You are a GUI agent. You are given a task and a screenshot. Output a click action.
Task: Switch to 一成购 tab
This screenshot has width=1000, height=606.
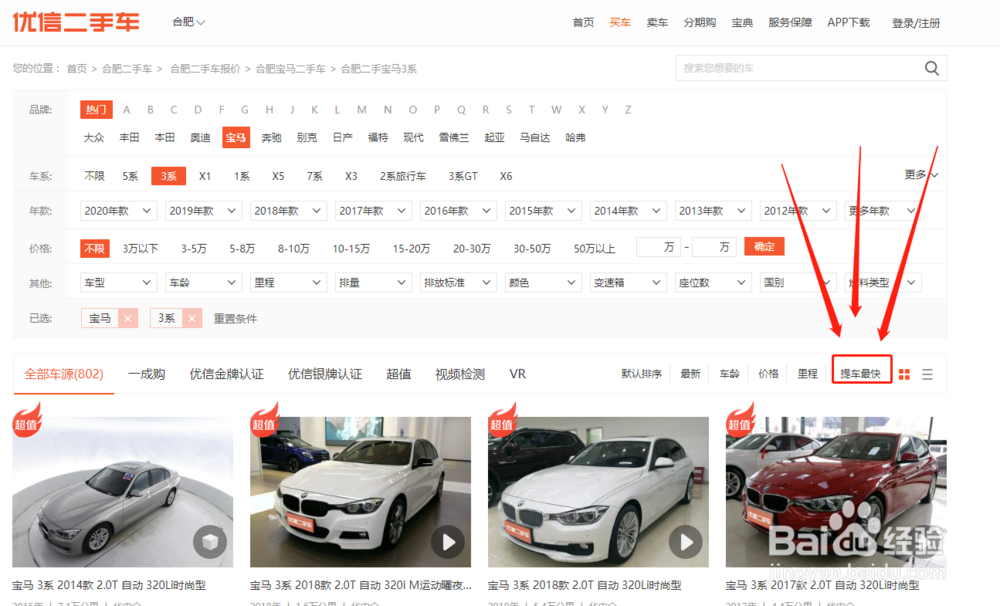click(x=147, y=374)
